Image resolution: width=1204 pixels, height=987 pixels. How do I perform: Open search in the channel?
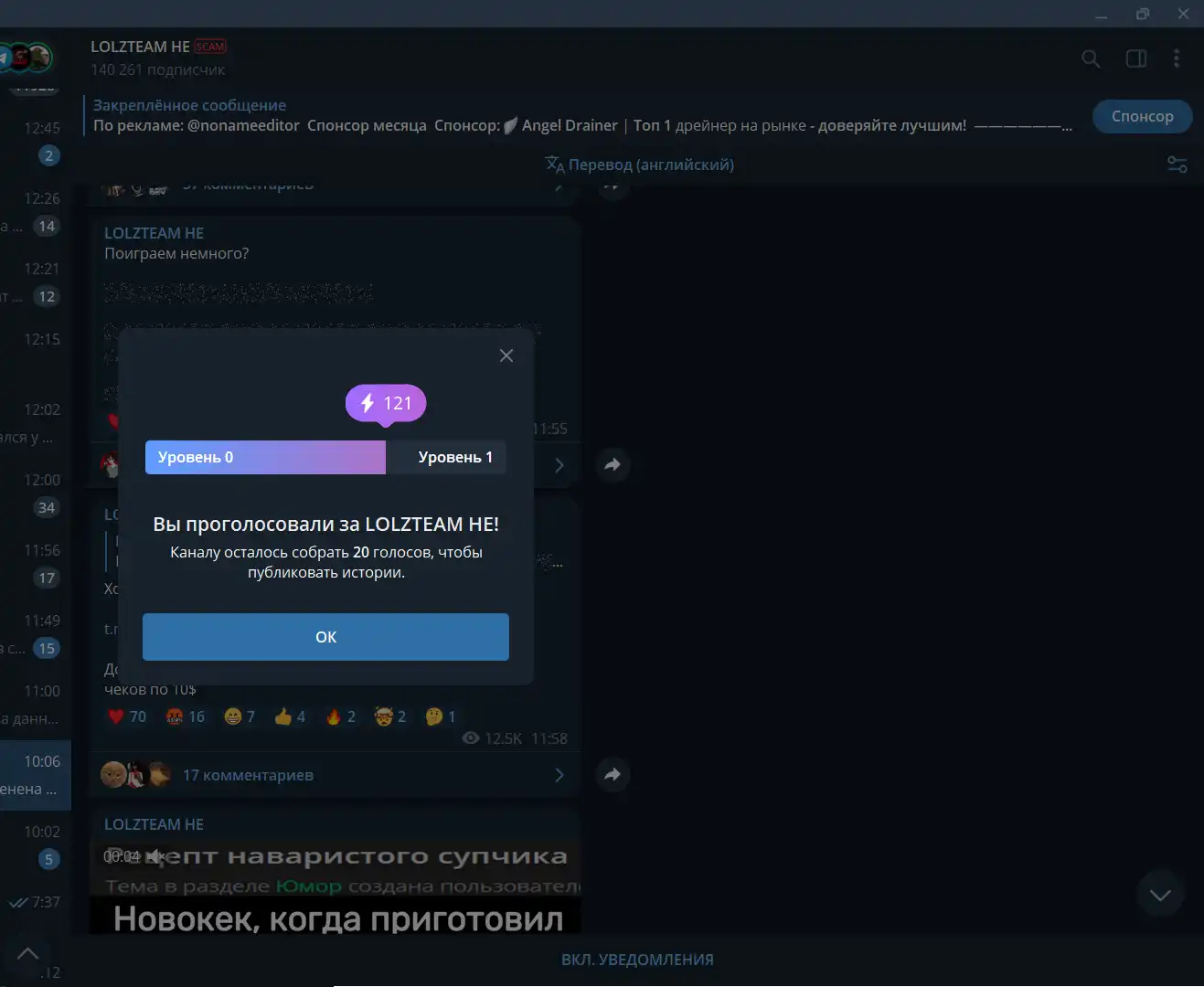pos(1091,58)
